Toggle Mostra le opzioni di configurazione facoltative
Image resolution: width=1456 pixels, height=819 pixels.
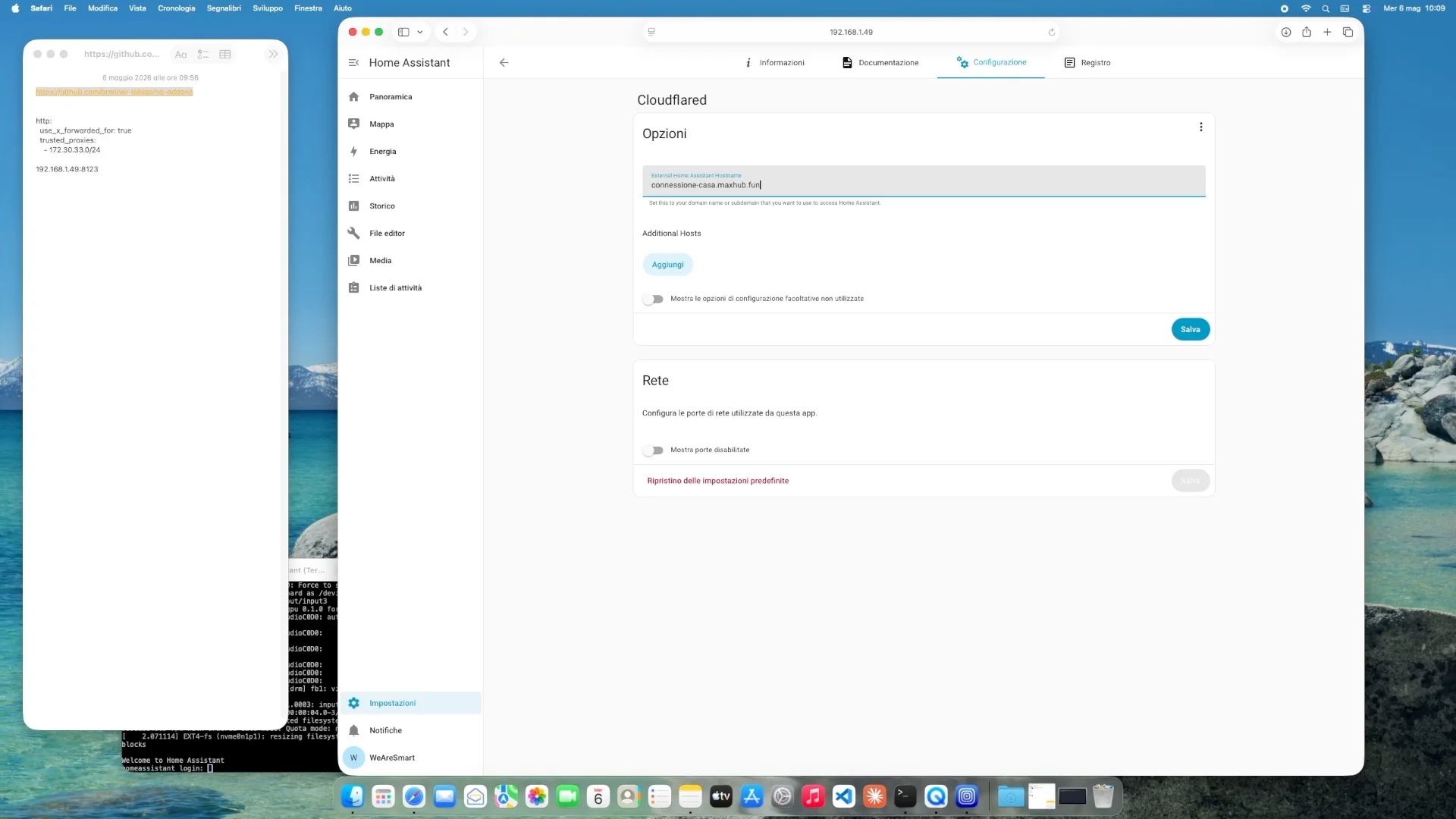653,299
